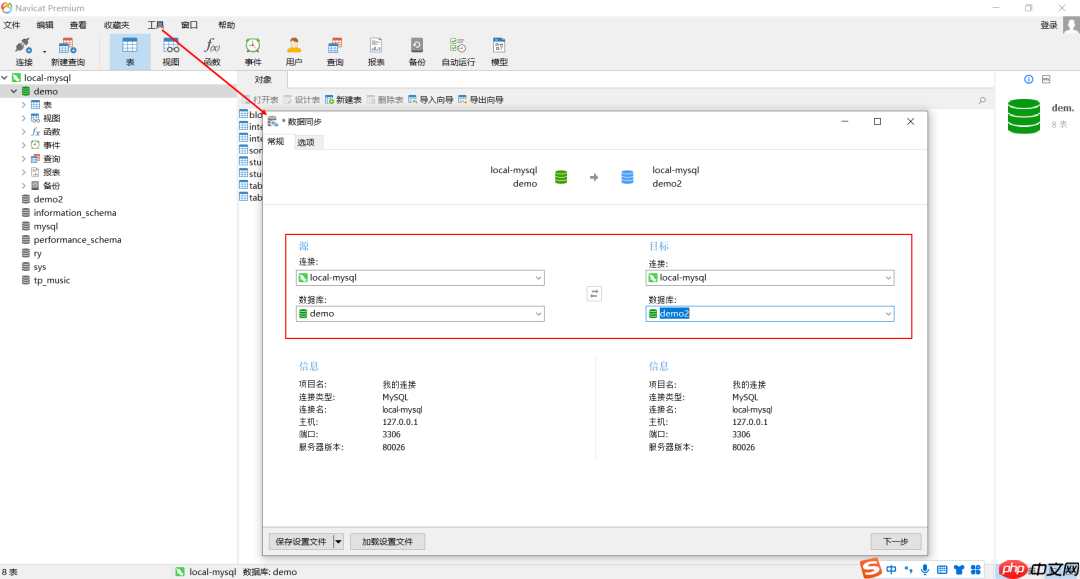Swap source and target with the swap button
The image size is (1080, 579).
coord(595,293)
